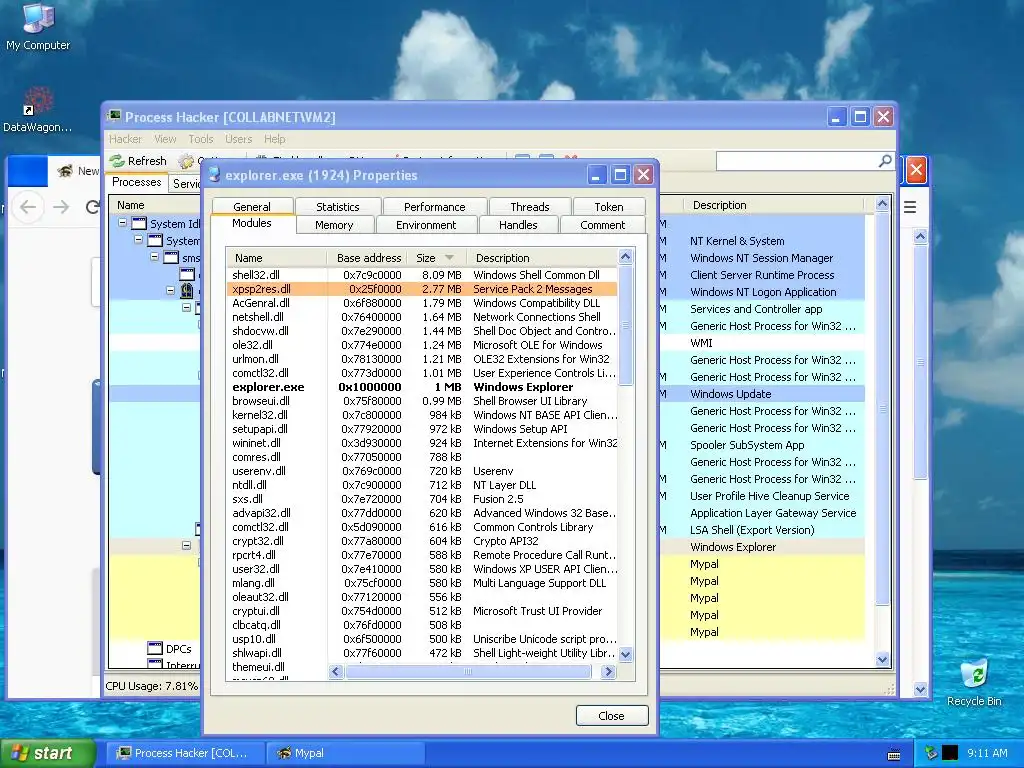This screenshot has height=768, width=1024.
Task: Click the System process window icon
Action: (x=155, y=241)
